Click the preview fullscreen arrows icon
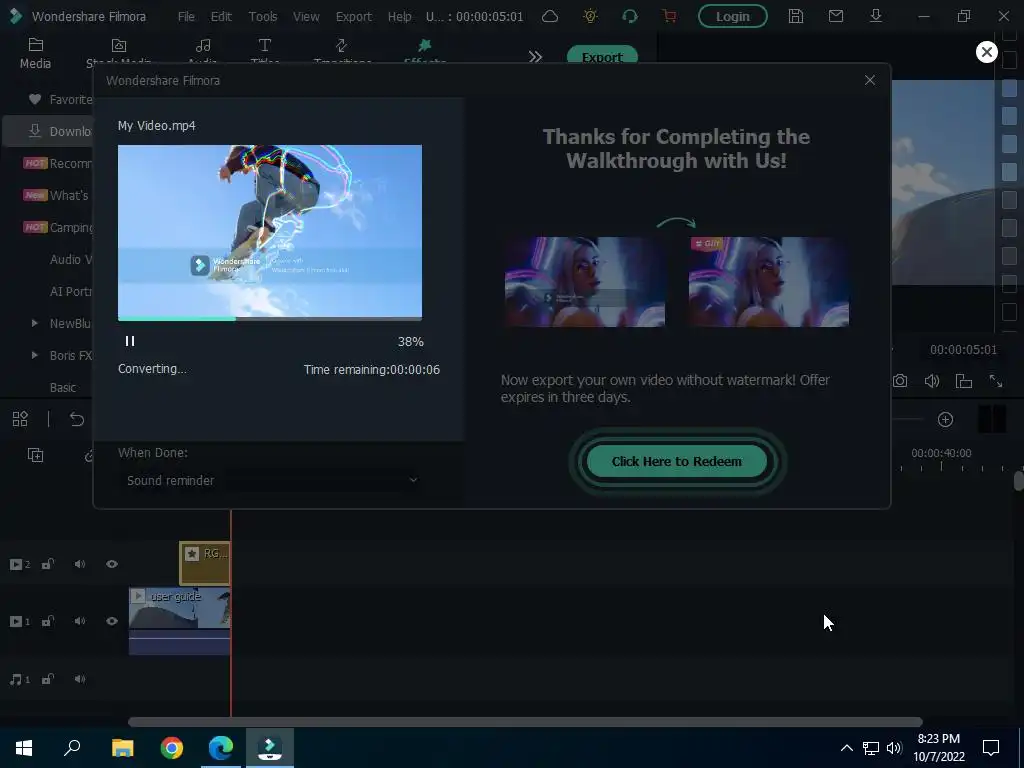 (996, 381)
